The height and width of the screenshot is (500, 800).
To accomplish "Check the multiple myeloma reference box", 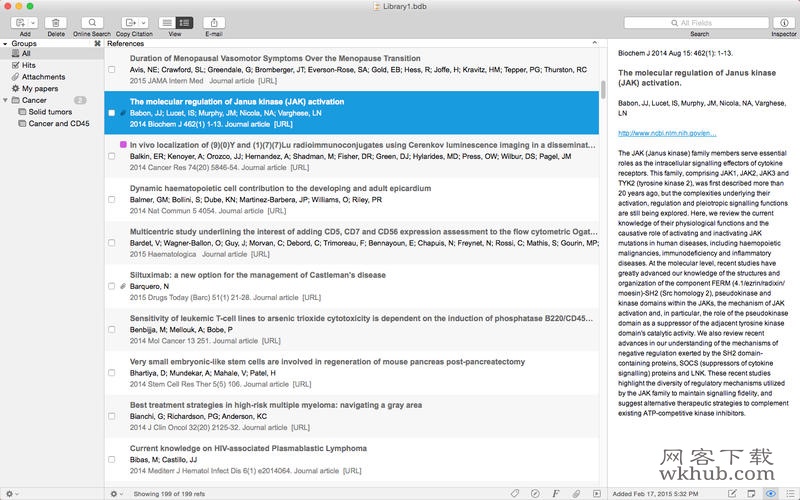I will pos(112,416).
